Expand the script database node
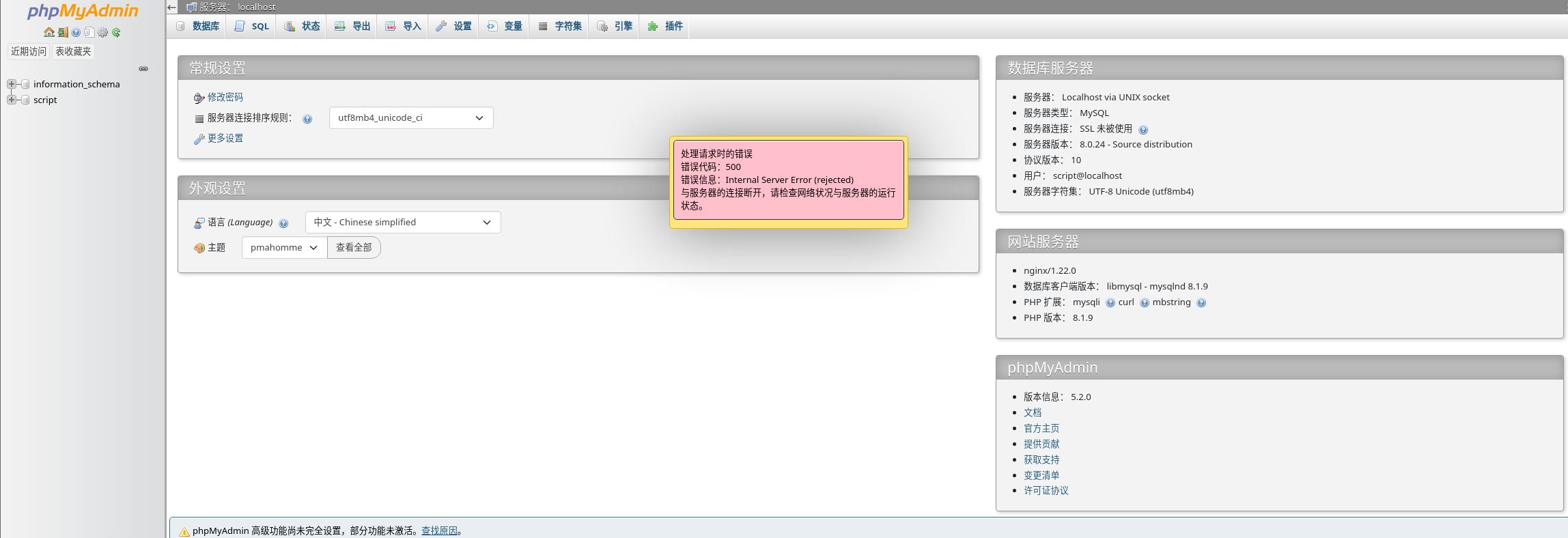Image resolution: width=1568 pixels, height=538 pixels. [12, 100]
